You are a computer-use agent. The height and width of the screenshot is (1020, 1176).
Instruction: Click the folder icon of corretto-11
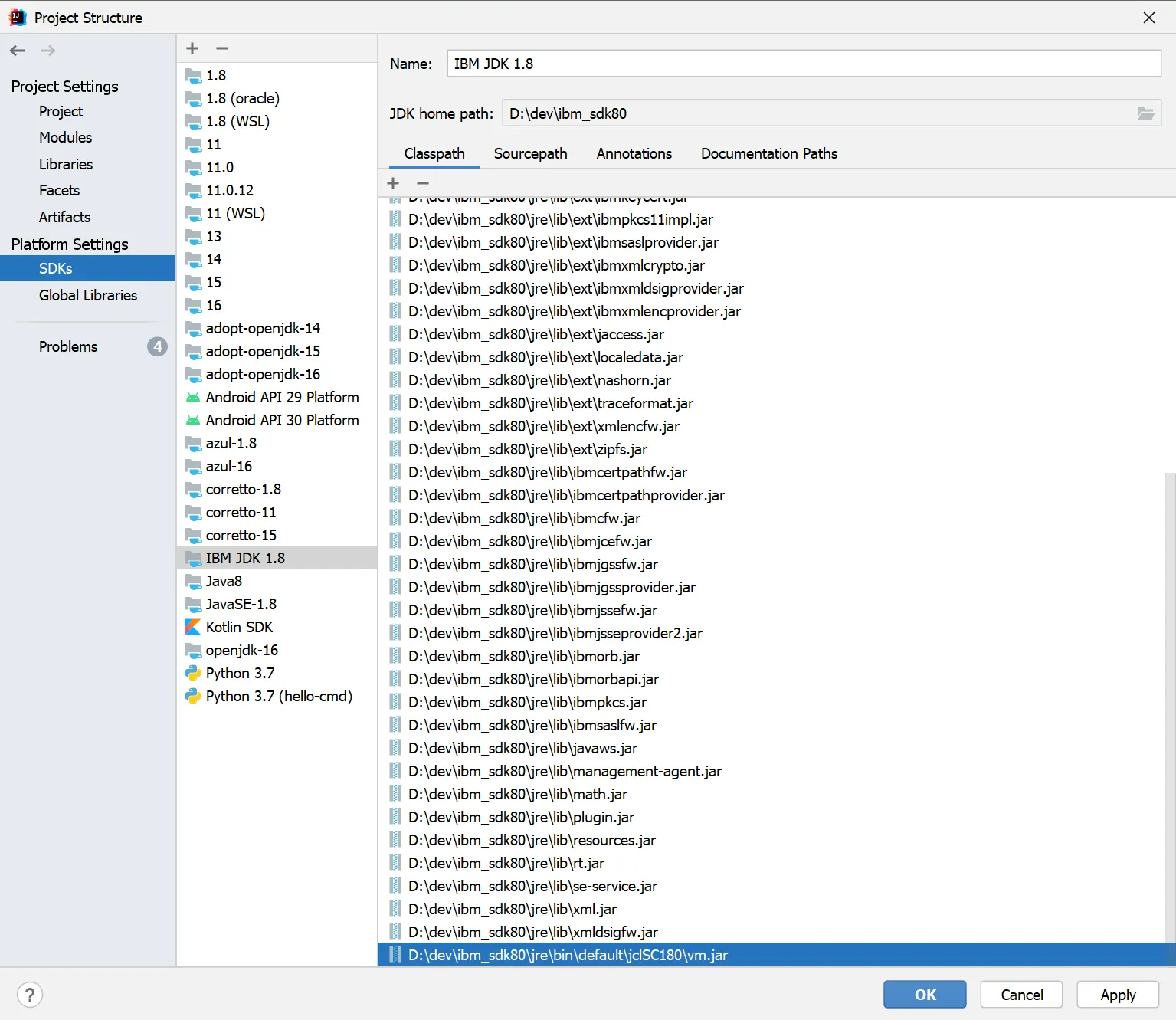point(193,512)
